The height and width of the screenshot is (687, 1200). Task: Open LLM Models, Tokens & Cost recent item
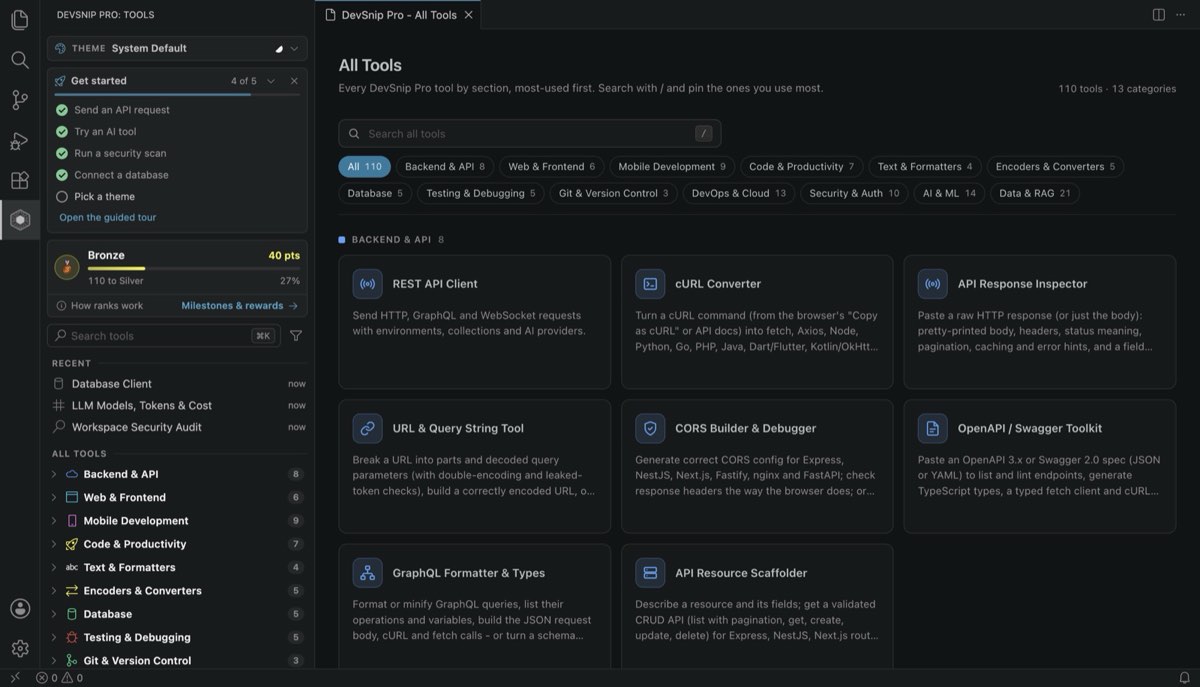coord(178,405)
